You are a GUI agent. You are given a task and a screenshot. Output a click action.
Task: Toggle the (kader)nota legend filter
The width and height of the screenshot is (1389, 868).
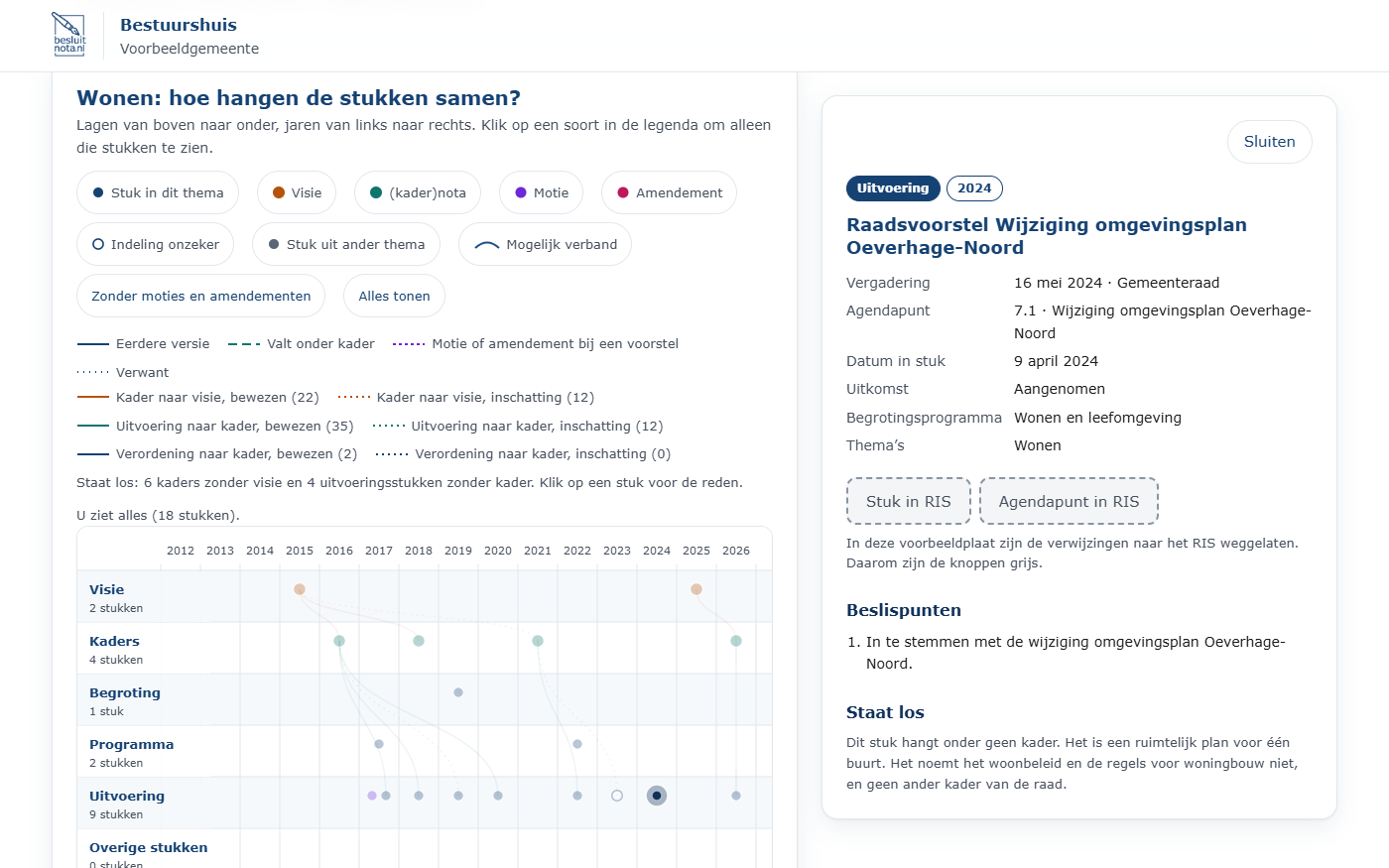tap(418, 192)
